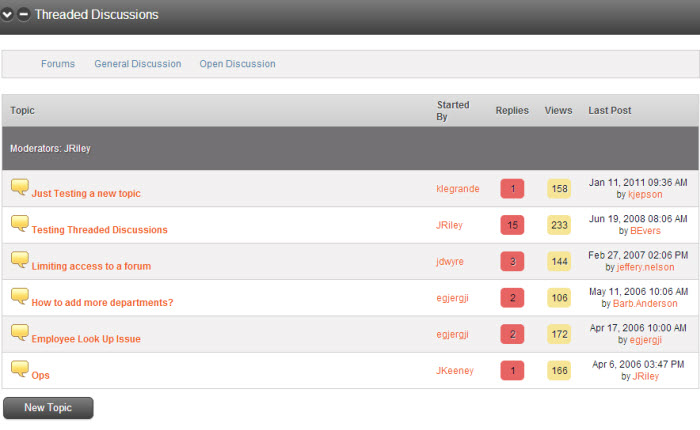
Task: Click date Jan 11, 2011 09:36 AM
Action: (638, 183)
